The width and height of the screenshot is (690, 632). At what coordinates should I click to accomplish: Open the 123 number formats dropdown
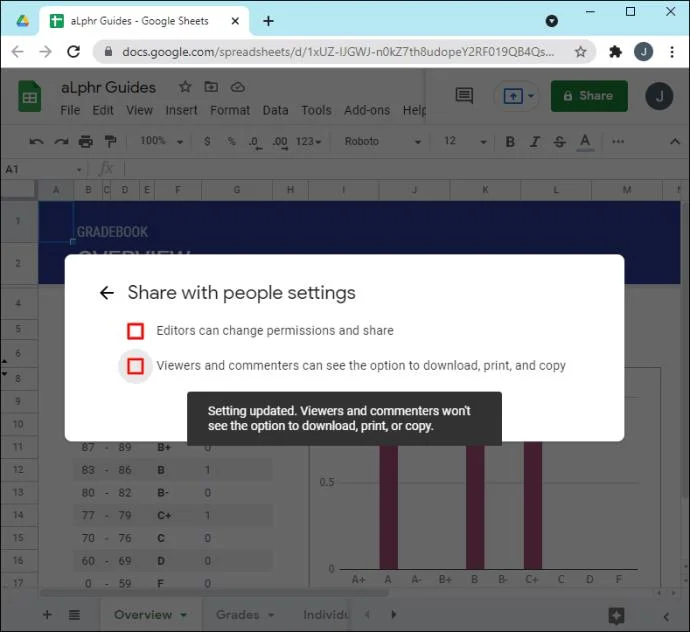click(308, 141)
